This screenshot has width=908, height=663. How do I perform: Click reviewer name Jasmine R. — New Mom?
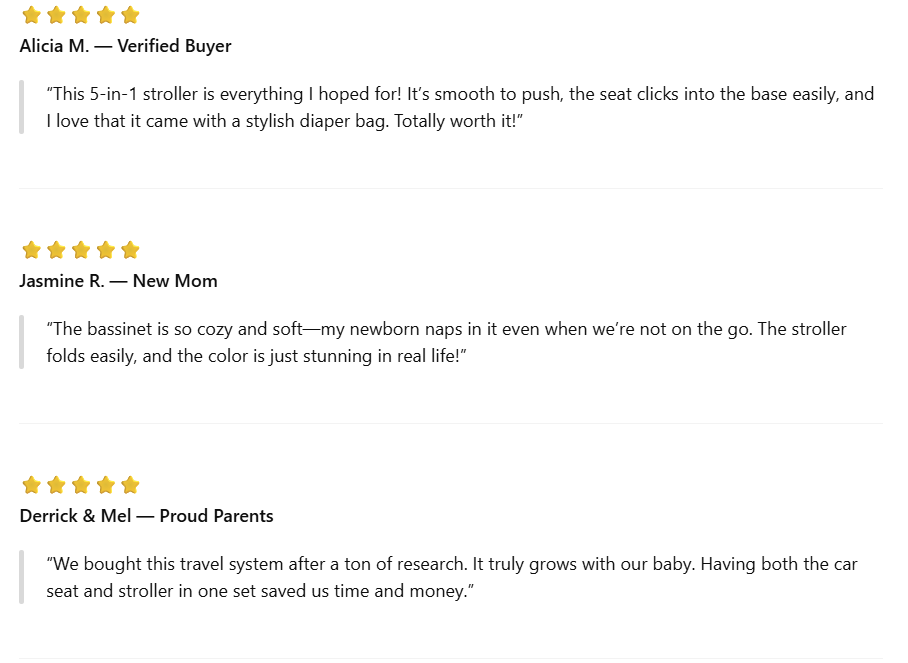click(118, 281)
